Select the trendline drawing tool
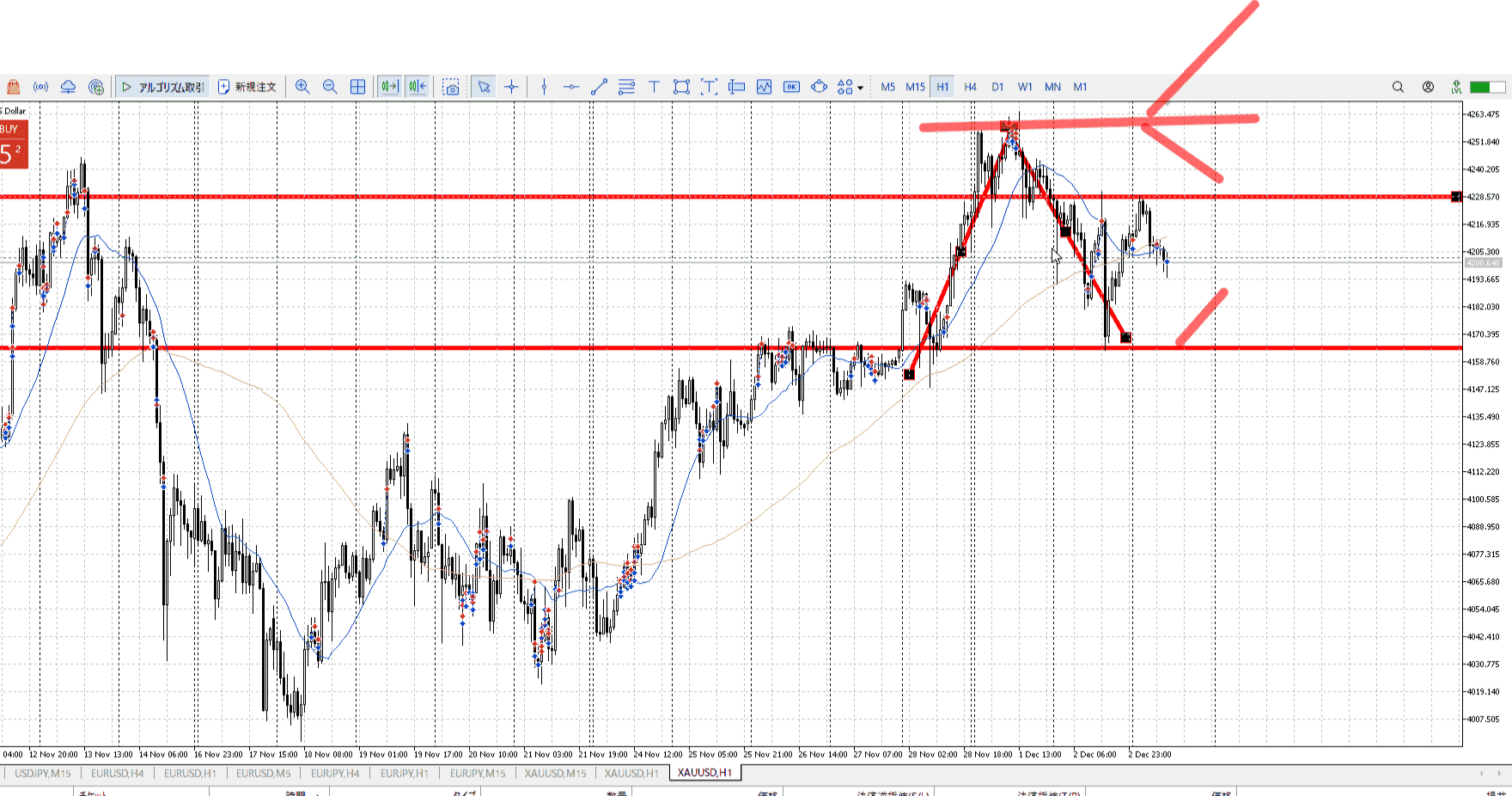The image size is (1512, 796). [599, 87]
